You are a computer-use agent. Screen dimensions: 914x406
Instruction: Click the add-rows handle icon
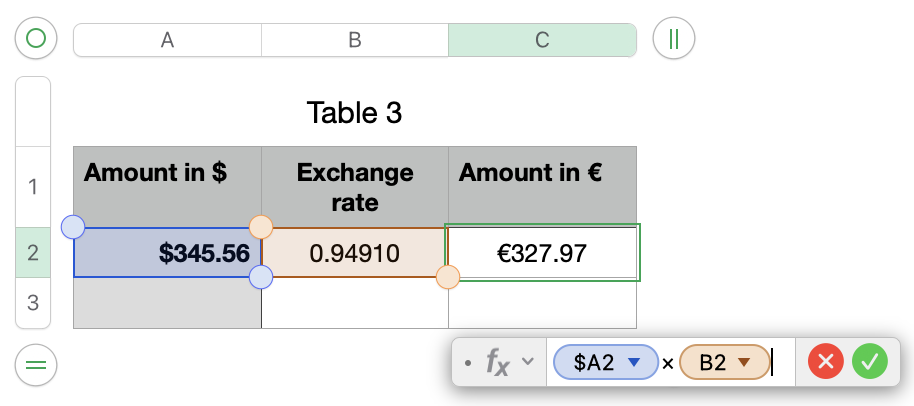36,364
